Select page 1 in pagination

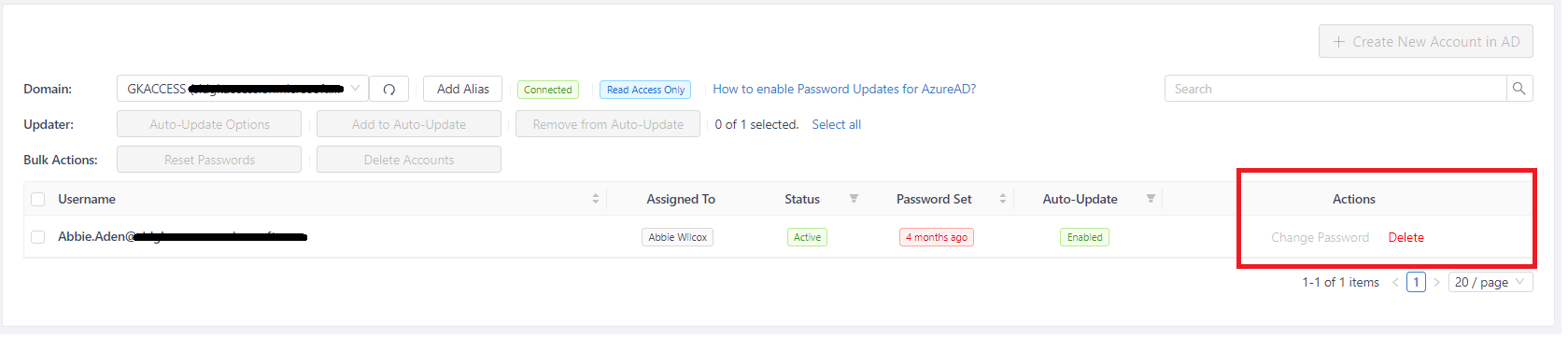point(1416,282)
